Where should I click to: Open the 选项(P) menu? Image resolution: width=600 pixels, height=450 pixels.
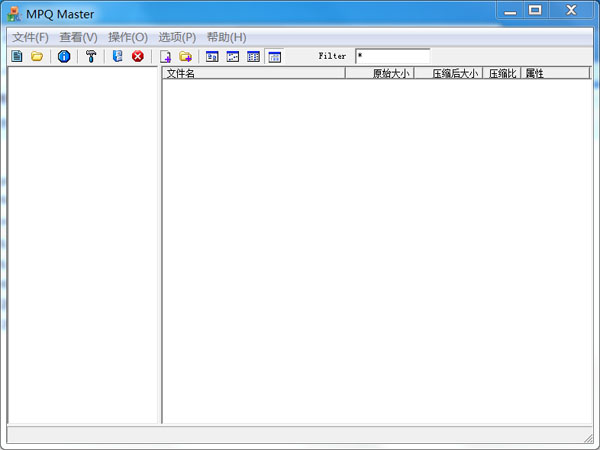click(177, 37)
